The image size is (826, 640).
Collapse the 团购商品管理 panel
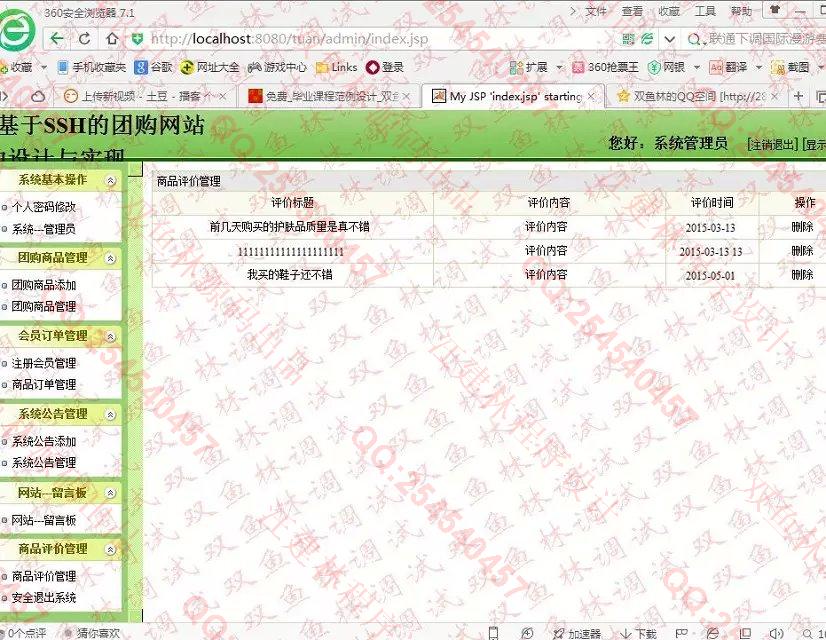pos(111,258)
